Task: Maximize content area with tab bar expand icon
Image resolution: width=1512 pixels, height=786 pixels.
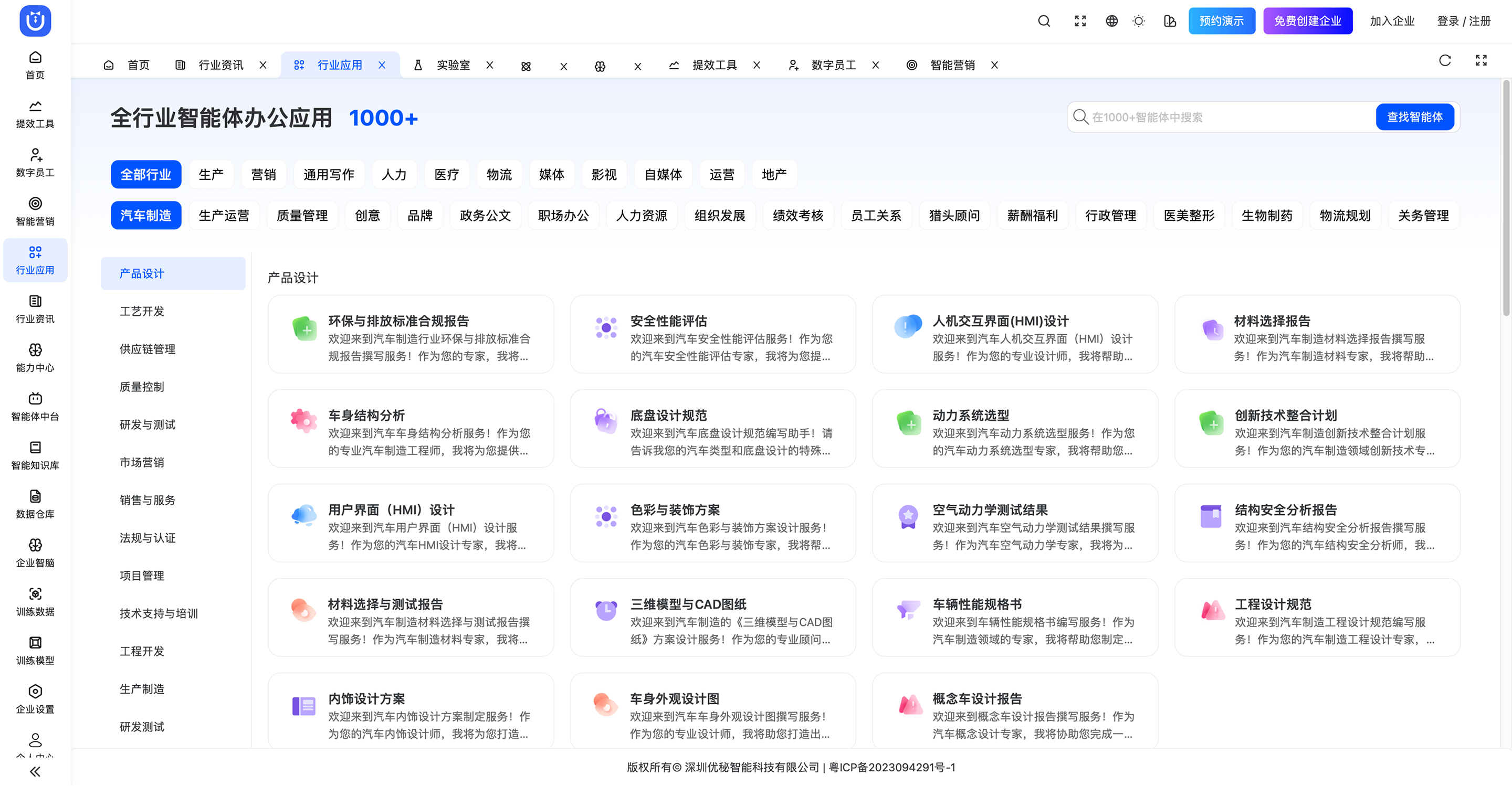Action: (1481, 60)
